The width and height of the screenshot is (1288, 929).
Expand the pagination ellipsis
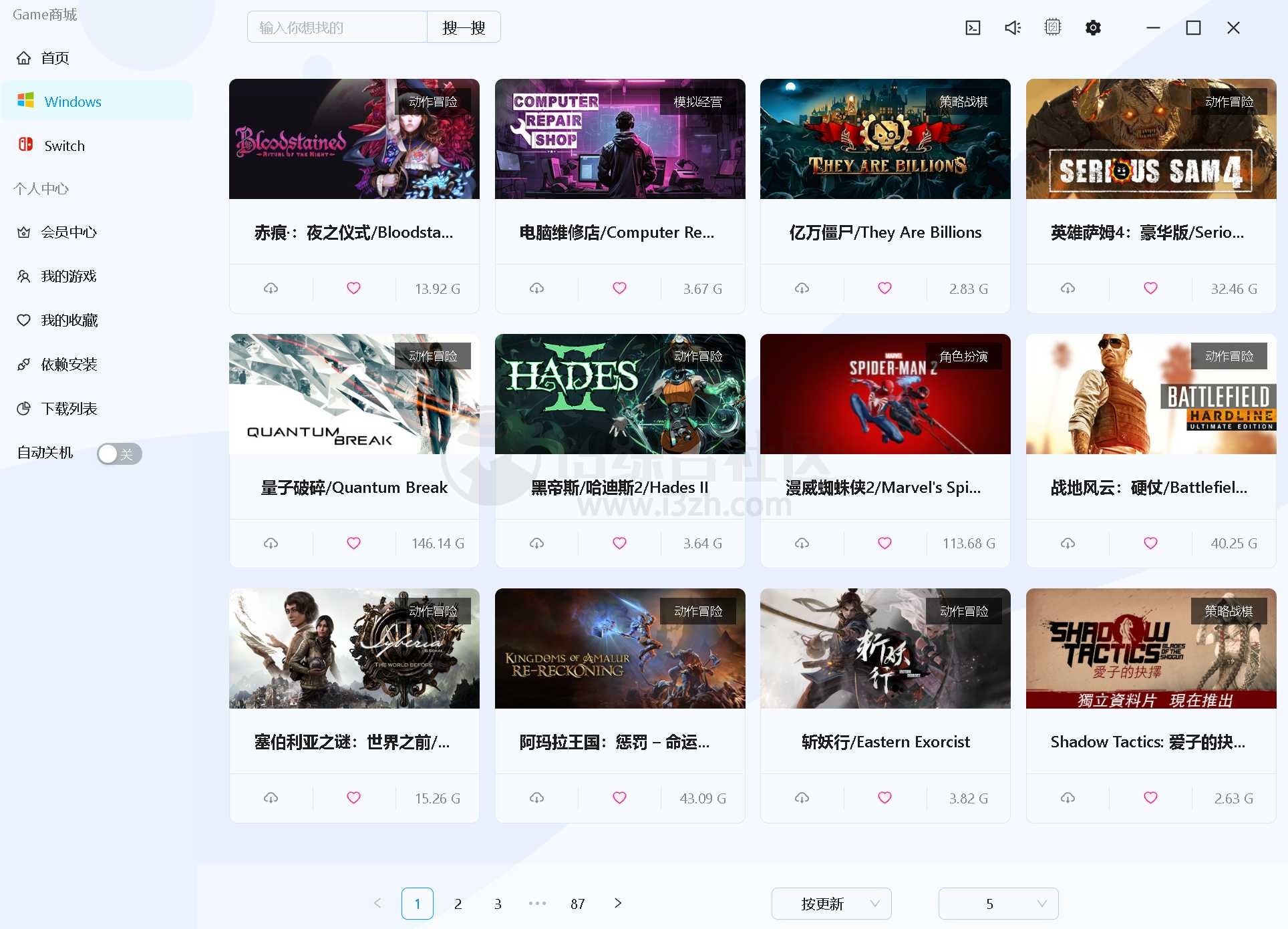point(537,904)
